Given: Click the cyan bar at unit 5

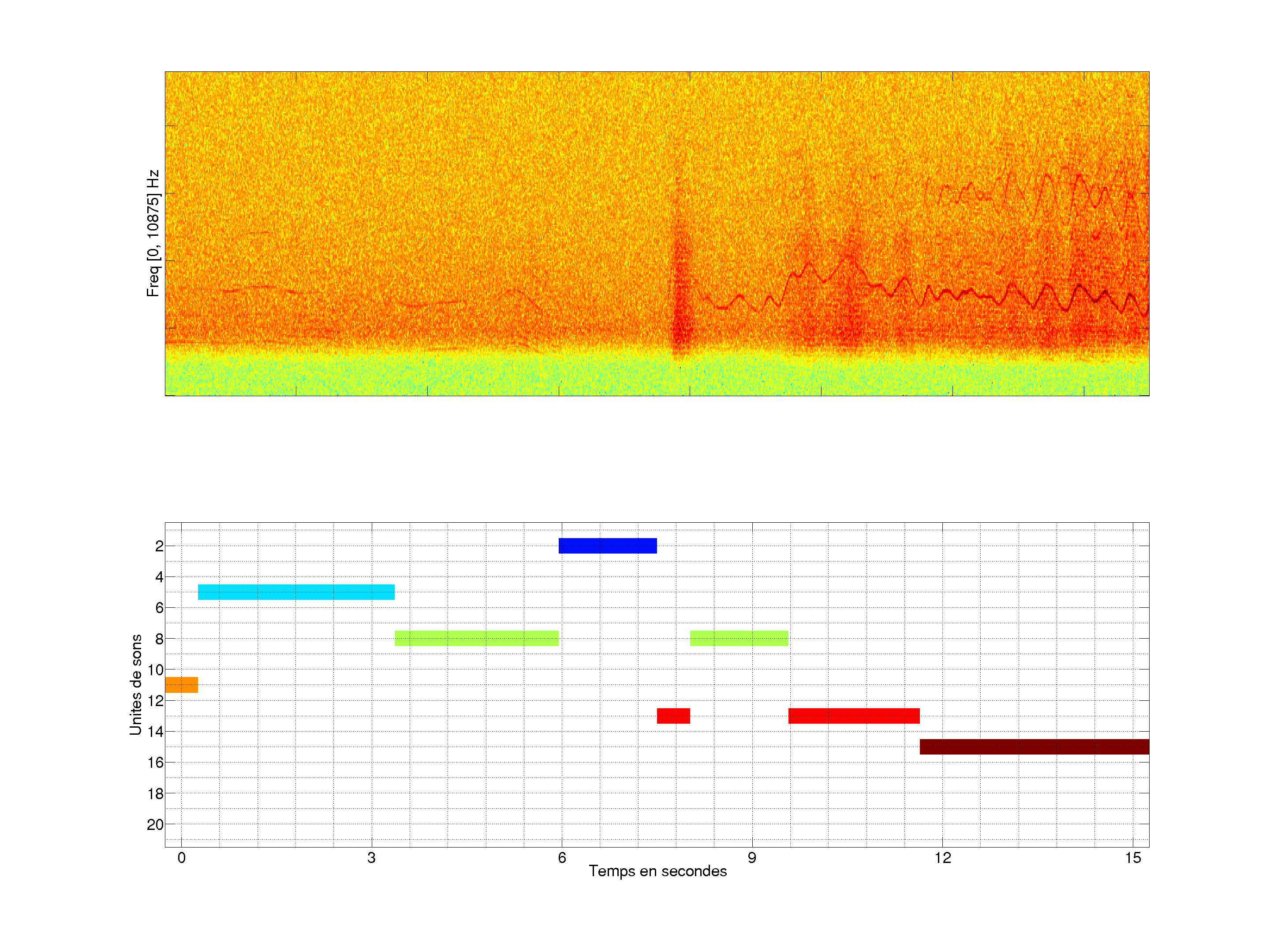Looking at the screenshot, I should point(296,592).
